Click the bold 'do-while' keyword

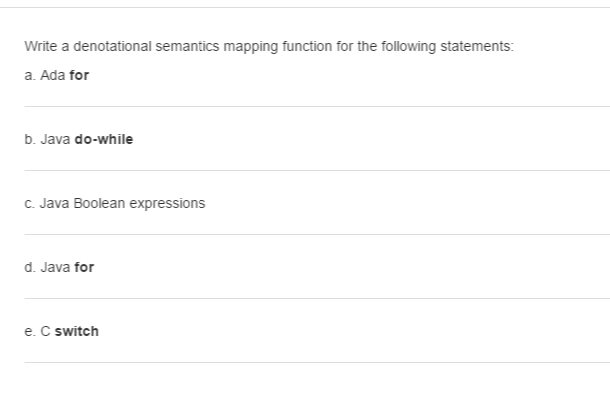coord(104,139)
